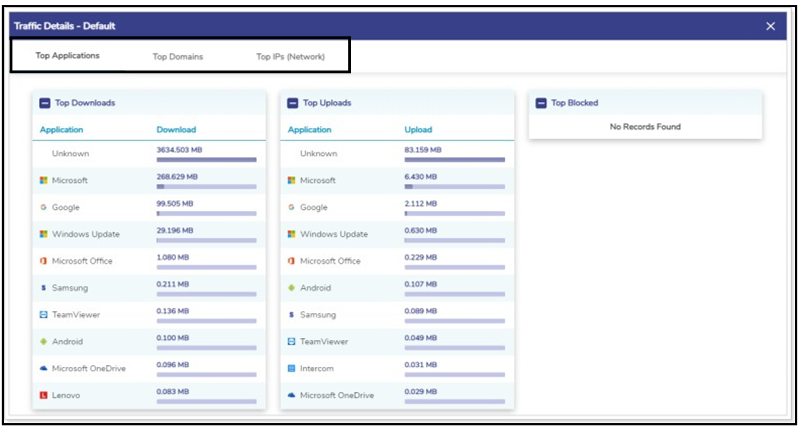The width and height of the screenshot is (800, 426).
Task: Select the Top Applications tab
Action: coord(67,56)
